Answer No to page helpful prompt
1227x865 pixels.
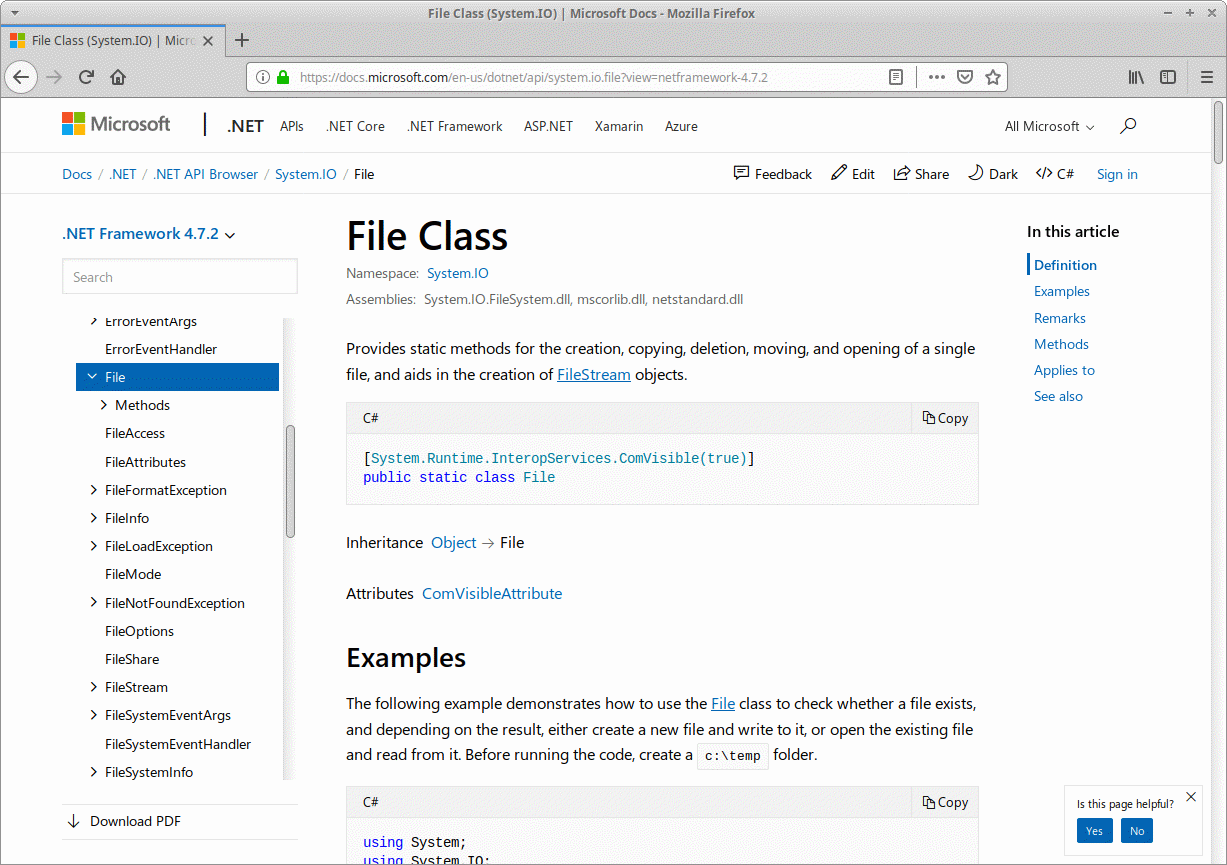[x=1136, y=831]
